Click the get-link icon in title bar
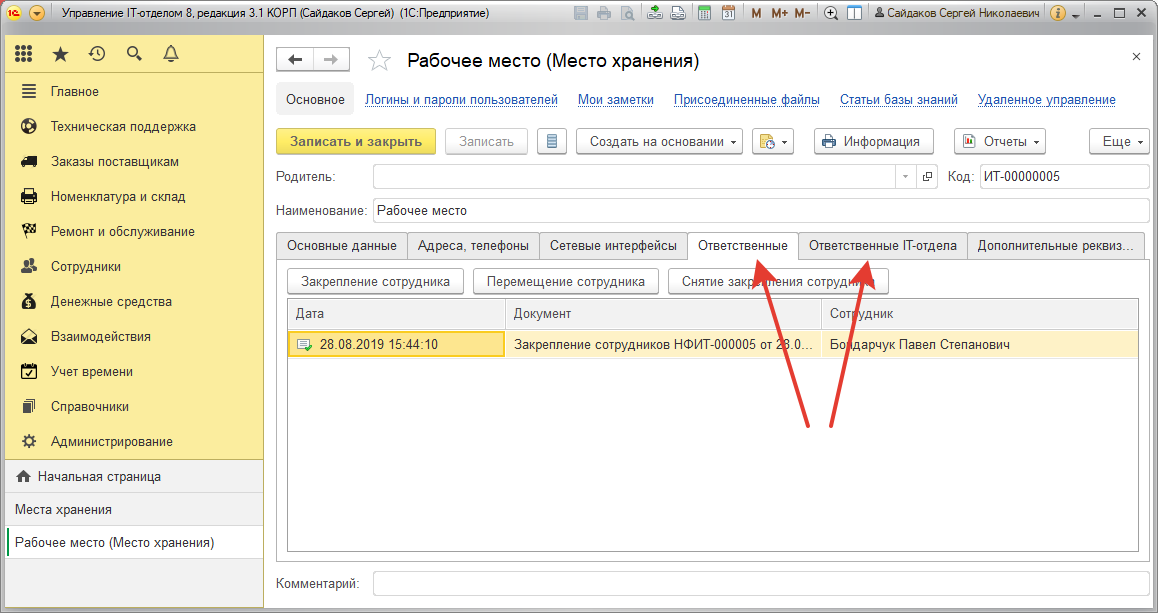This screenshot has height=613, width=1158. 654,13
